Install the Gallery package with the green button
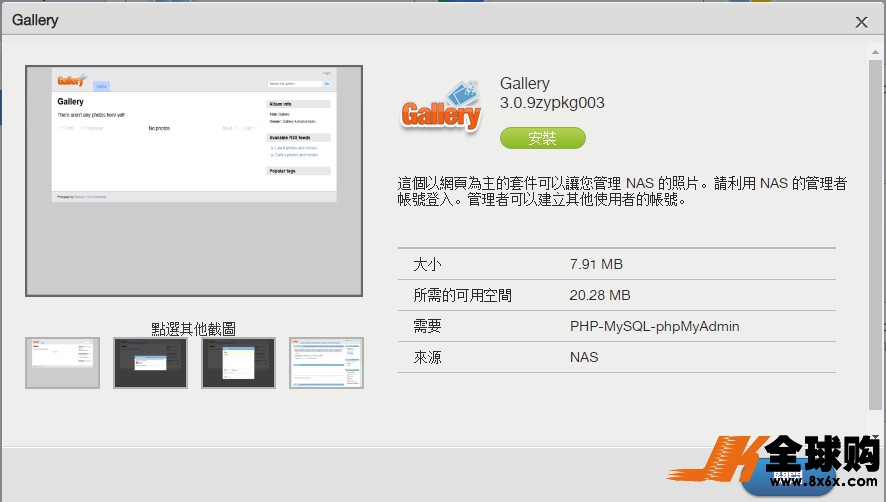 [x=542, y=138]
